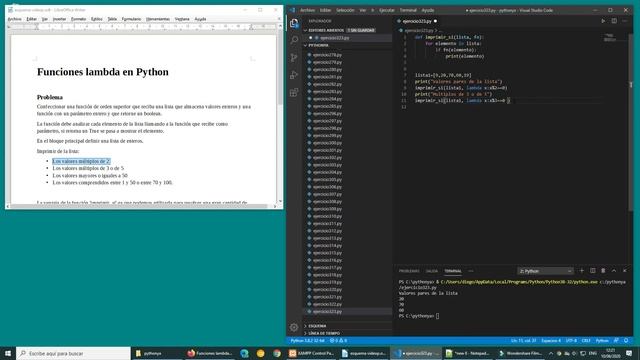Click the feedback icon in VS Code status bar

[x=616, y=340]
